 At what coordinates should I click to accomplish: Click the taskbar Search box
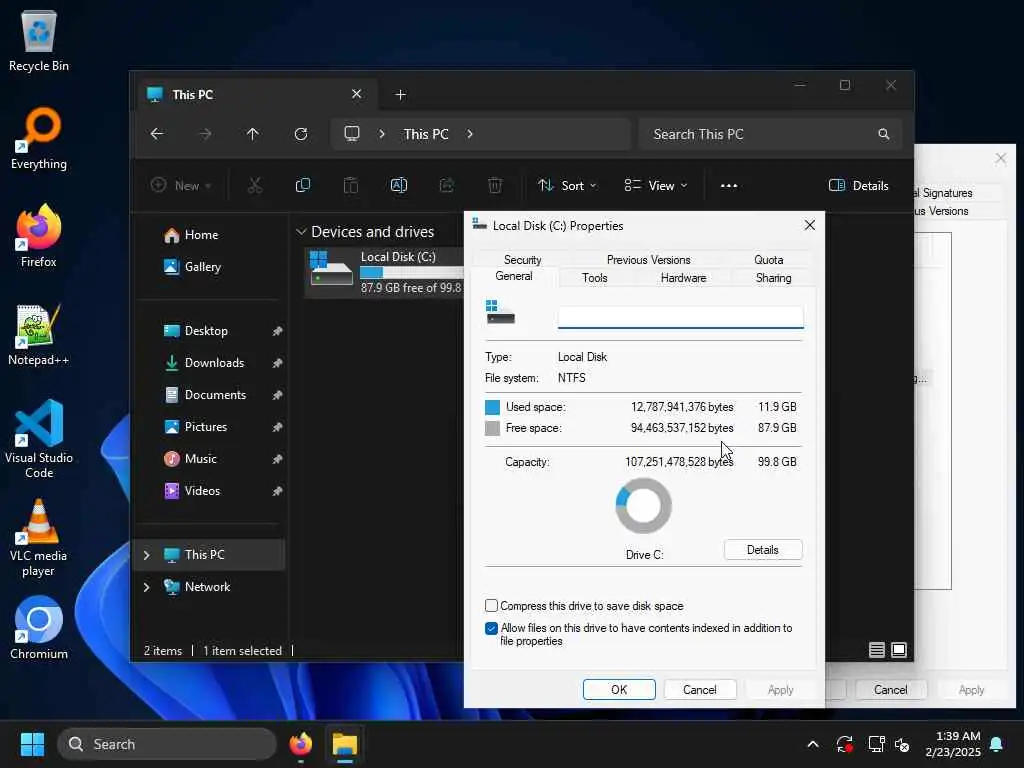(167, 744)
